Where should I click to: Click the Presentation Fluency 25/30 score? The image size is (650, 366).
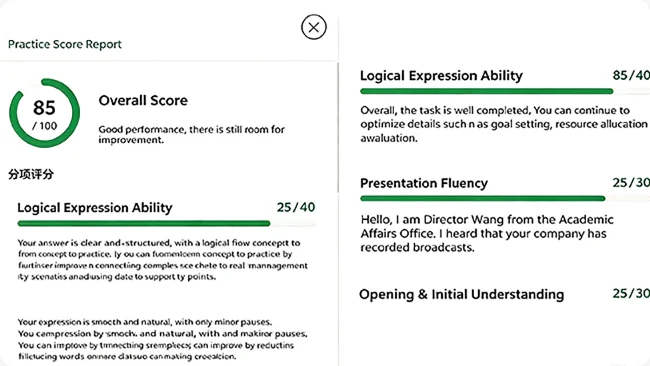(631, 182)
